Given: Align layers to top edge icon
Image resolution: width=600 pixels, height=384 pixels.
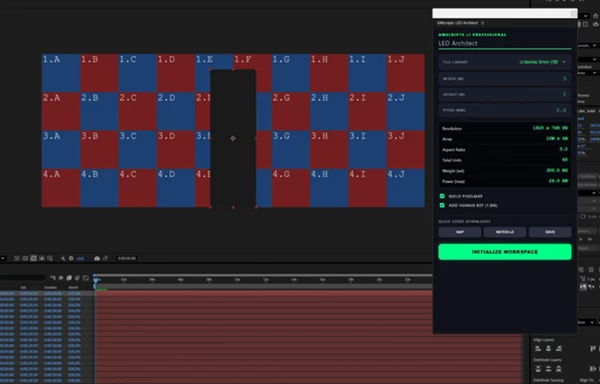Looking at the screenshot, I should [593, 348].
